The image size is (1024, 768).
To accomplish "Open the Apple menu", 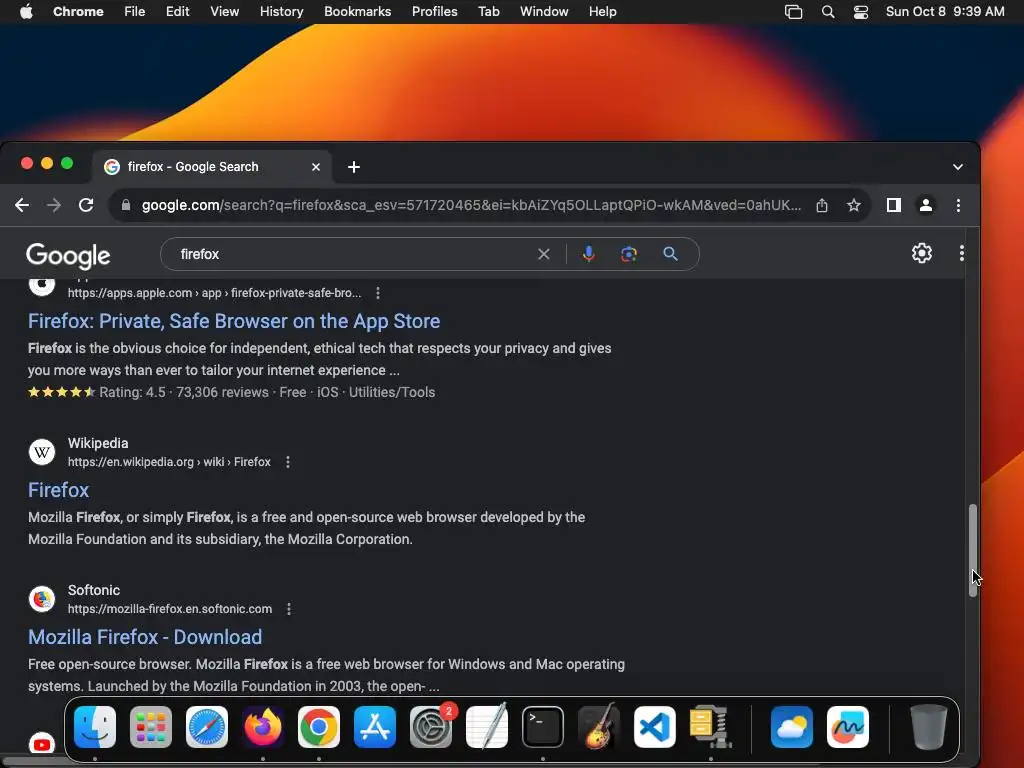I will [x=25, y=12].
